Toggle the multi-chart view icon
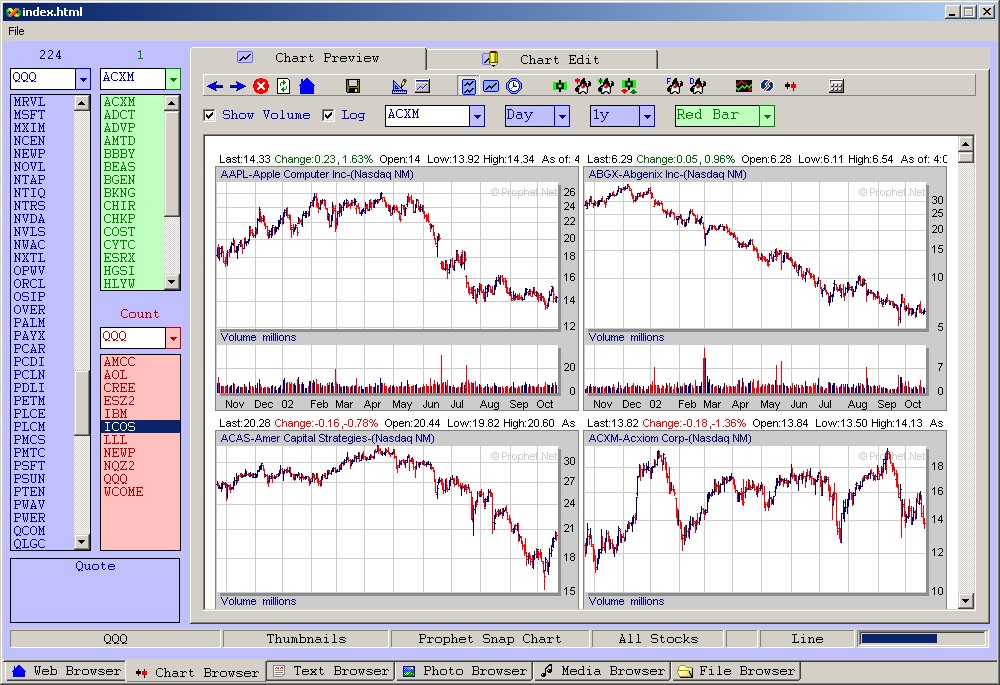This screenshot has width=1000, height=685. coord(469,86)
